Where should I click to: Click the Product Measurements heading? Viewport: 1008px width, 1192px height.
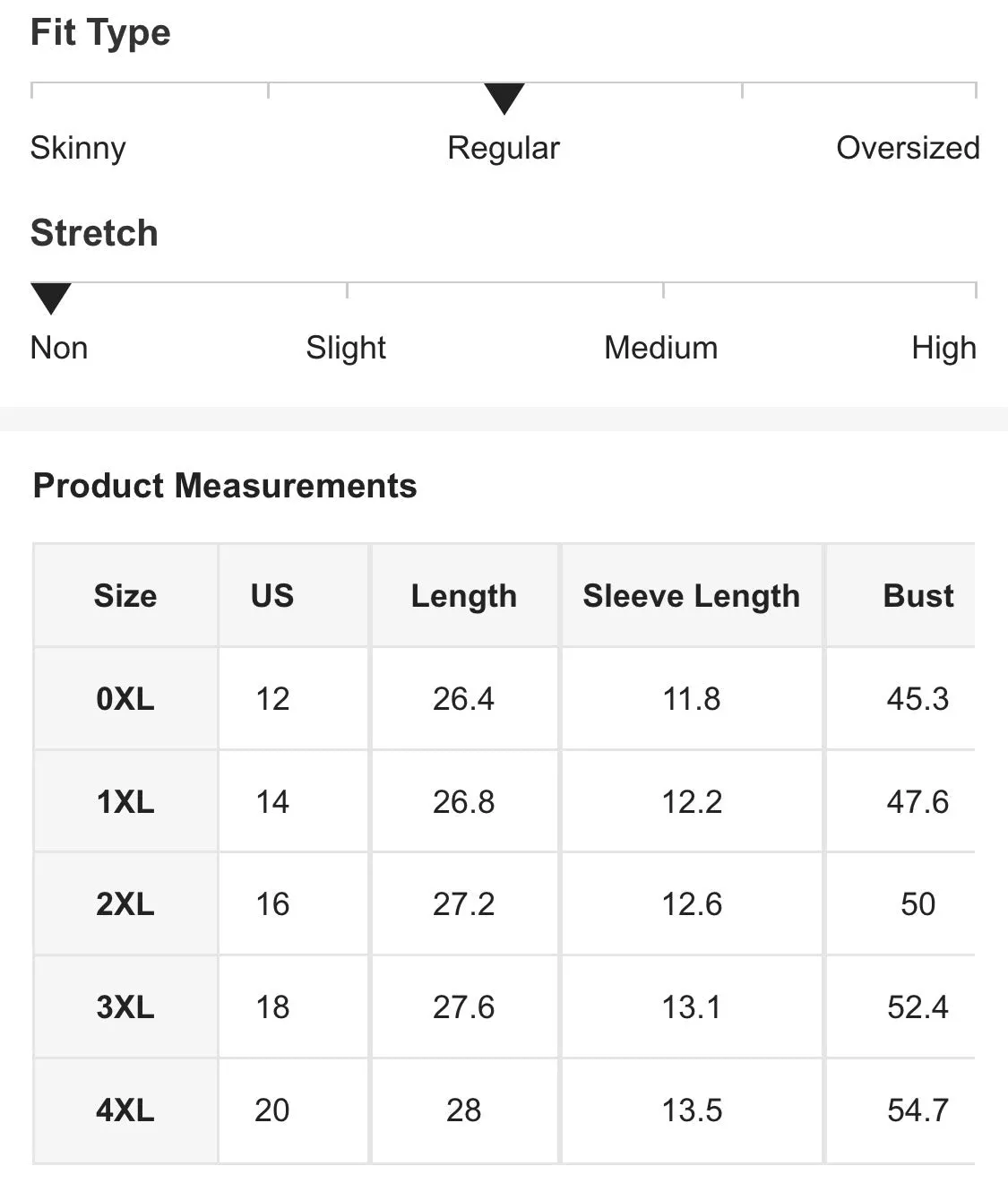pyautogui.click(x=225, y=486)
